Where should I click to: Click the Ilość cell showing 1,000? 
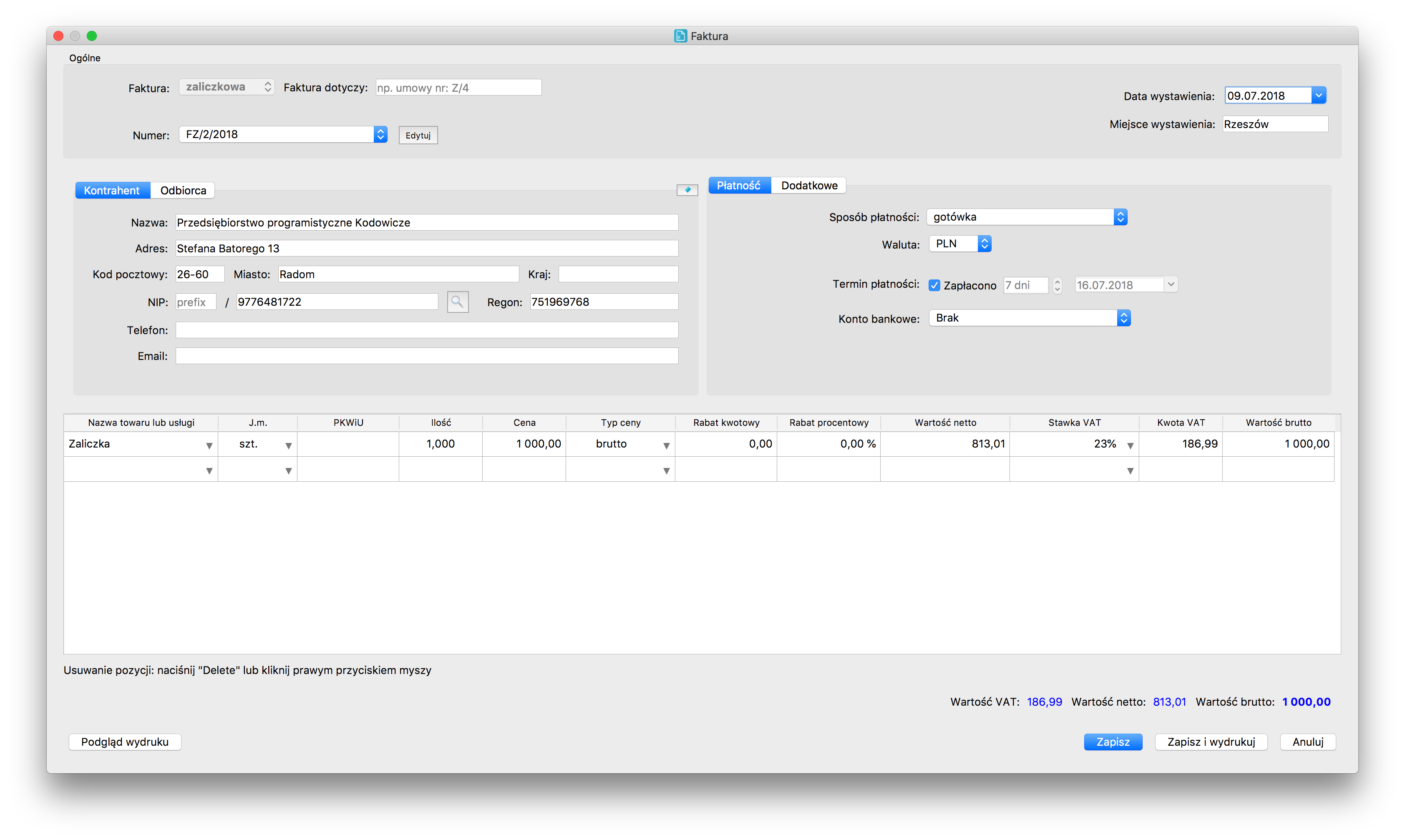pos(441,444)
